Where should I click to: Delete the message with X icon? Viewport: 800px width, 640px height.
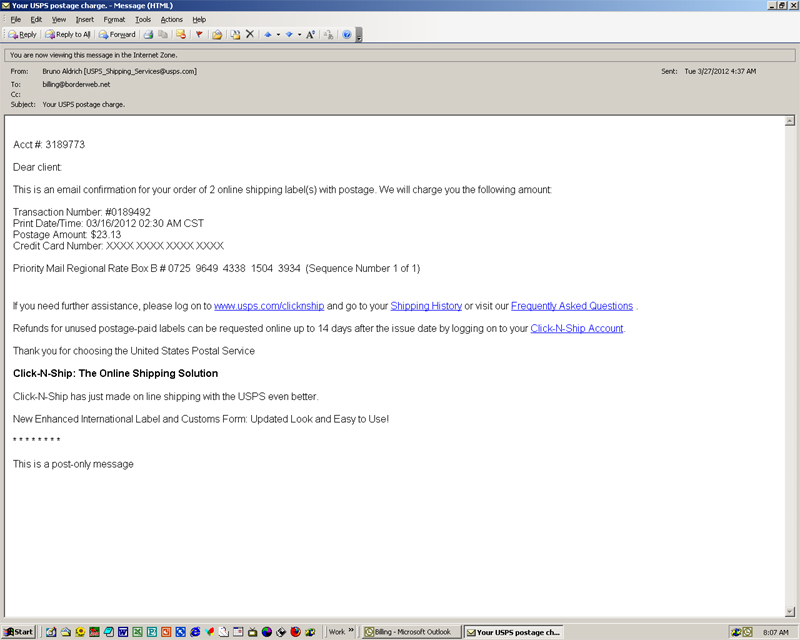[x=250, y=34]
